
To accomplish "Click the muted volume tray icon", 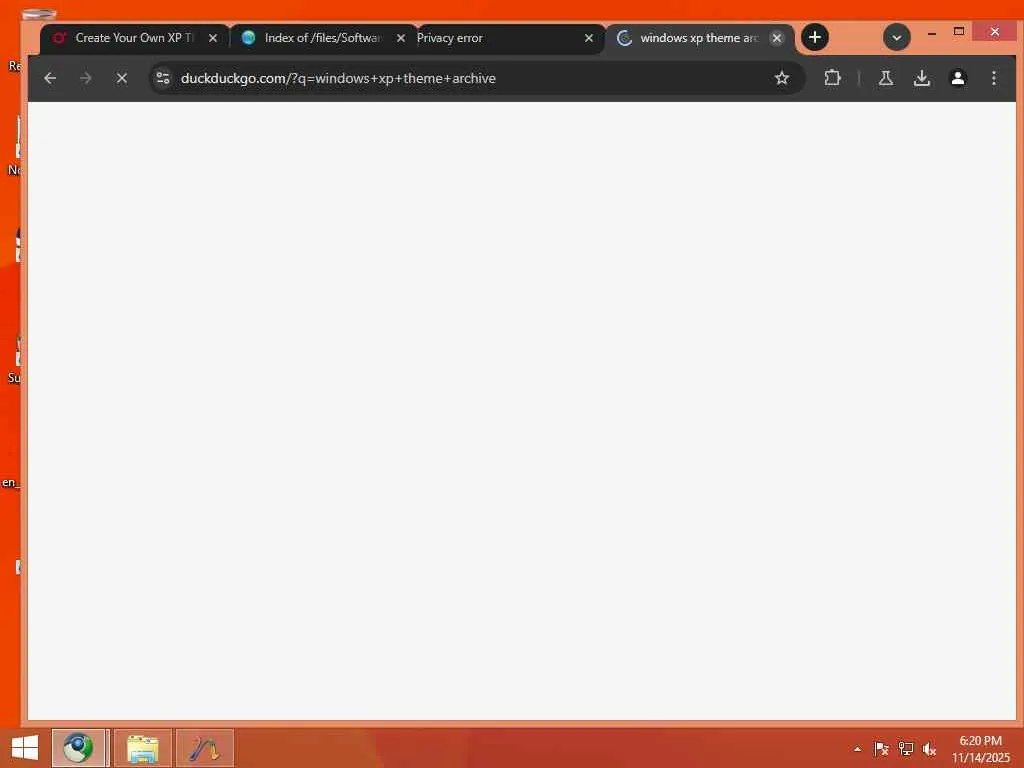I will point(929,749).
